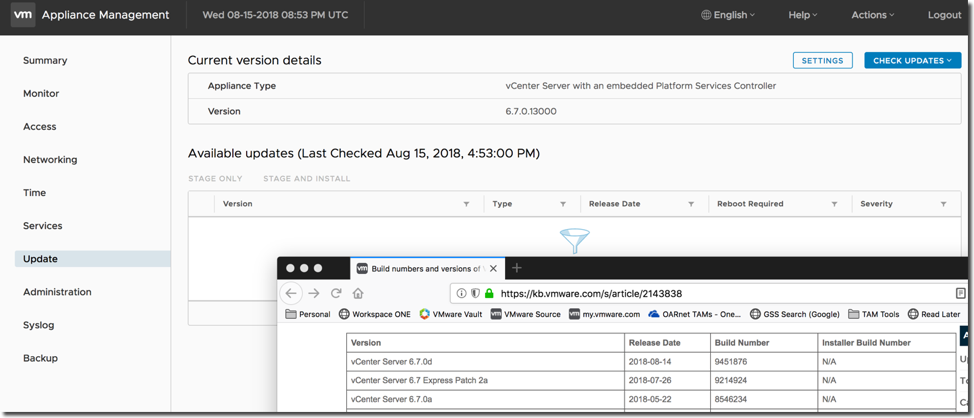The image size is (974, 418).
Task: Open the English language dropdown
Action: [728, 15]
